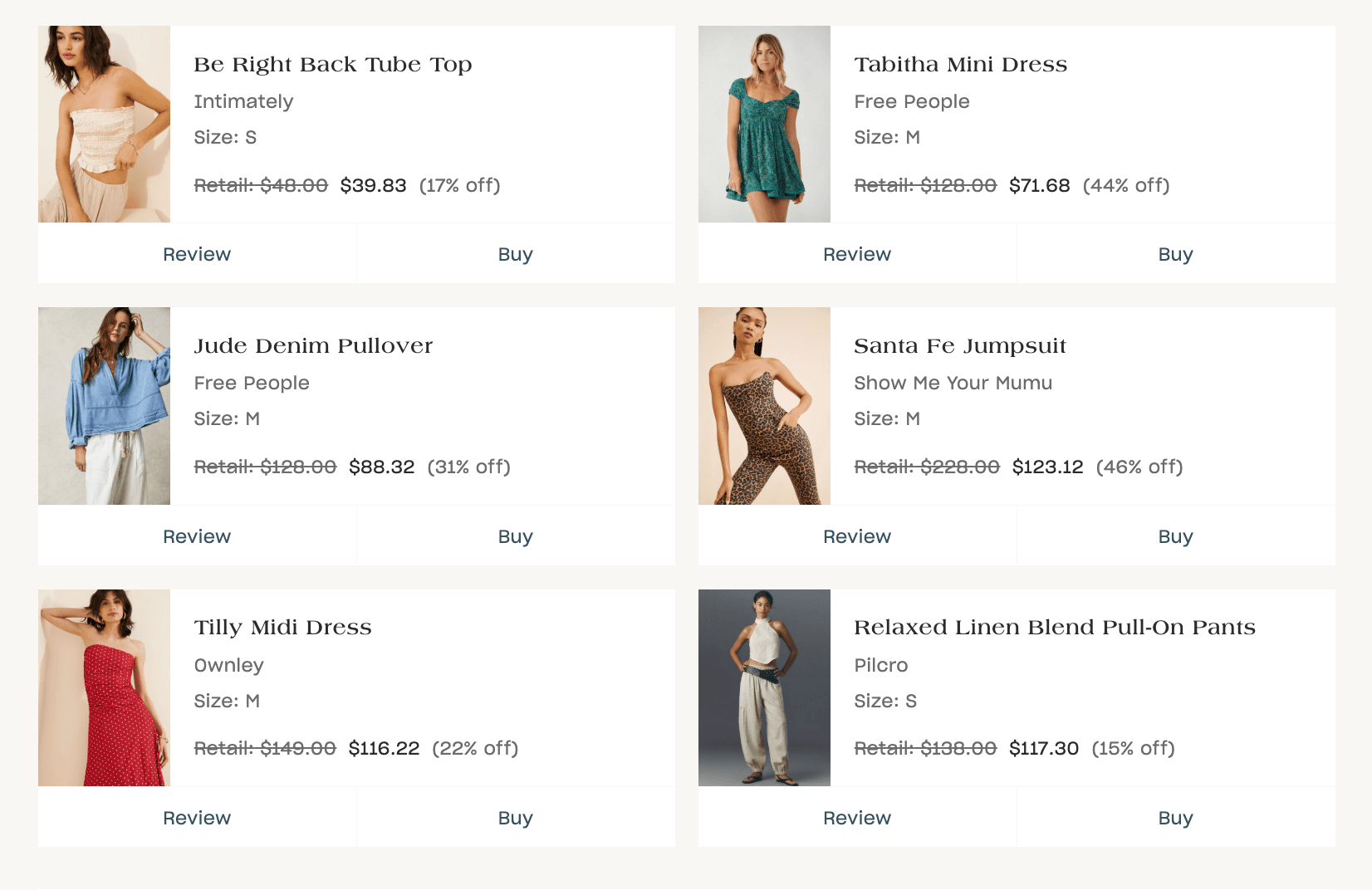View the Be Right Back Tube Top photo
Screen dimensions: 1372x890
click(x=104, y=124)
